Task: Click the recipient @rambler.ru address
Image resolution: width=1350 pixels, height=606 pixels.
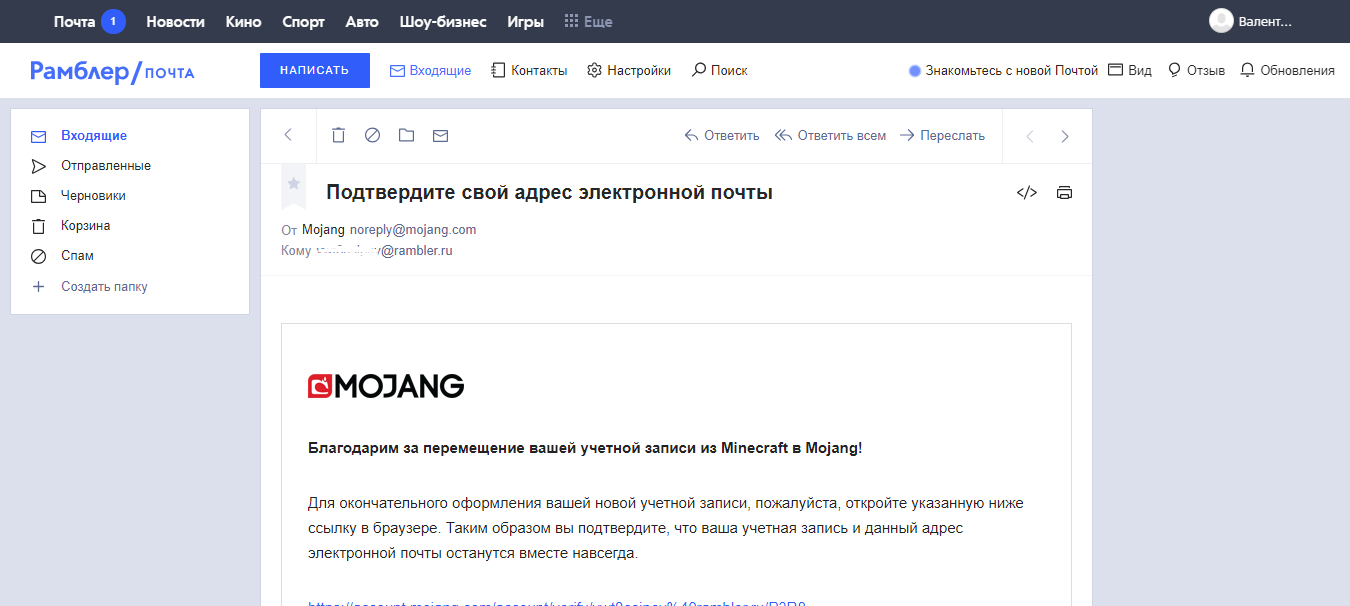Action: pos(385,251)
